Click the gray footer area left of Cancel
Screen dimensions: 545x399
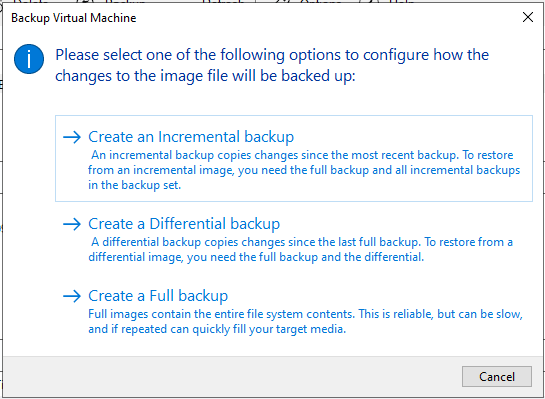[x=229, y=377]
